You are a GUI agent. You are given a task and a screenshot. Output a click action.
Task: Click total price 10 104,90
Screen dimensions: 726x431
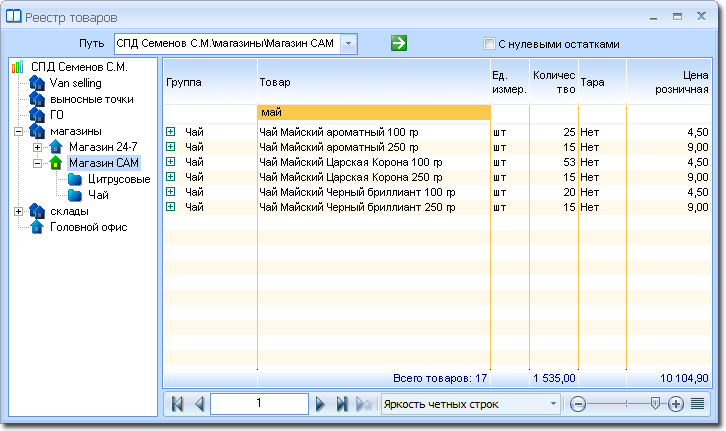[x=684, y=378]
